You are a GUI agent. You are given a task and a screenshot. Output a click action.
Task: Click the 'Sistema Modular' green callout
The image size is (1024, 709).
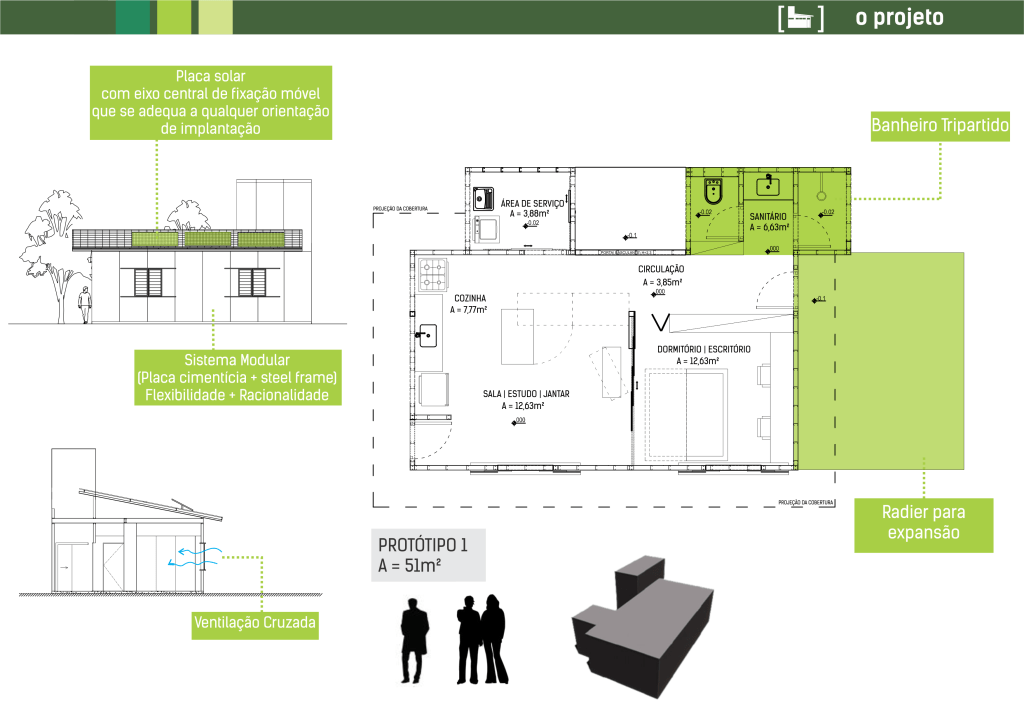tap(237, 378)
